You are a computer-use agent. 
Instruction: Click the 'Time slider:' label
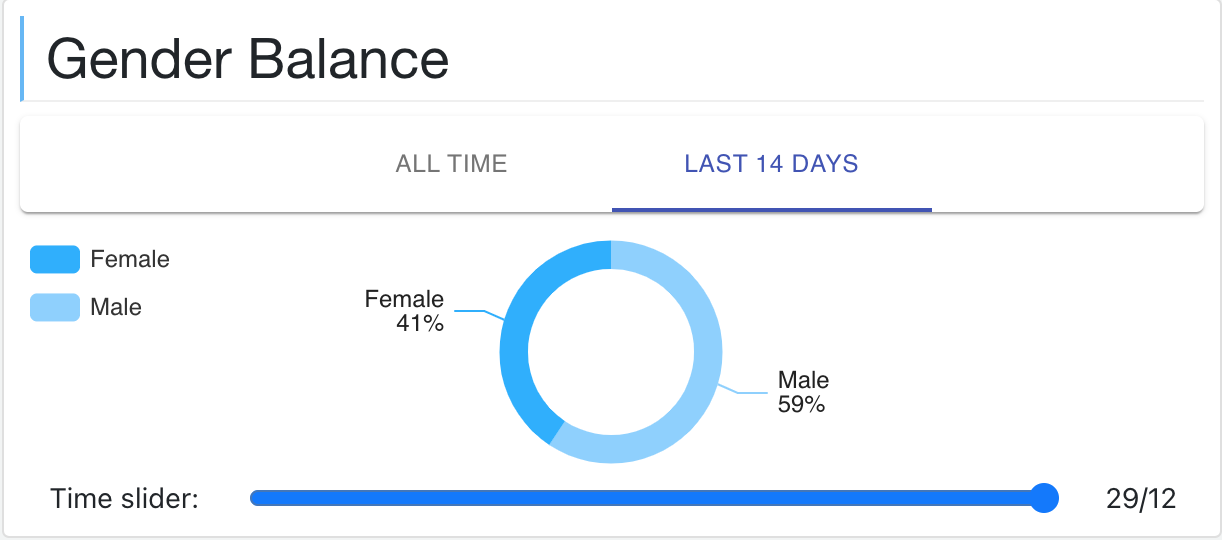(125, 498)
